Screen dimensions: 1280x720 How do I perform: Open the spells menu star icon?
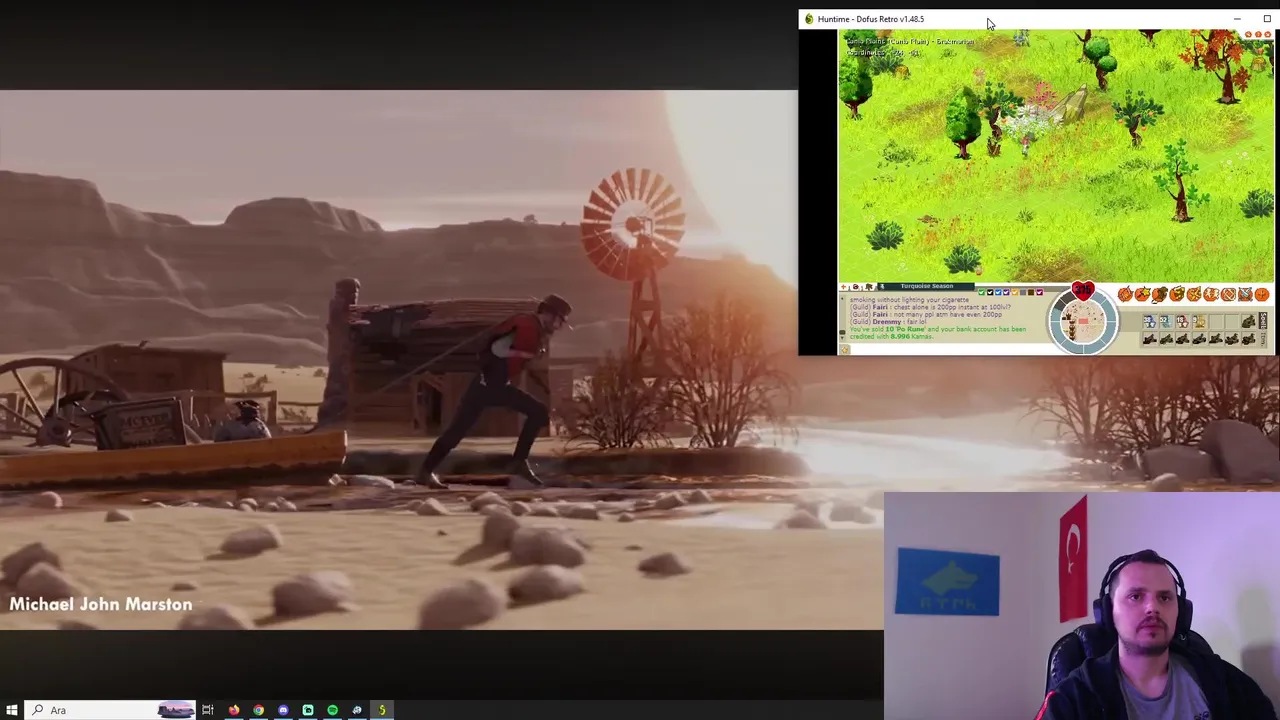point(1142,294)
